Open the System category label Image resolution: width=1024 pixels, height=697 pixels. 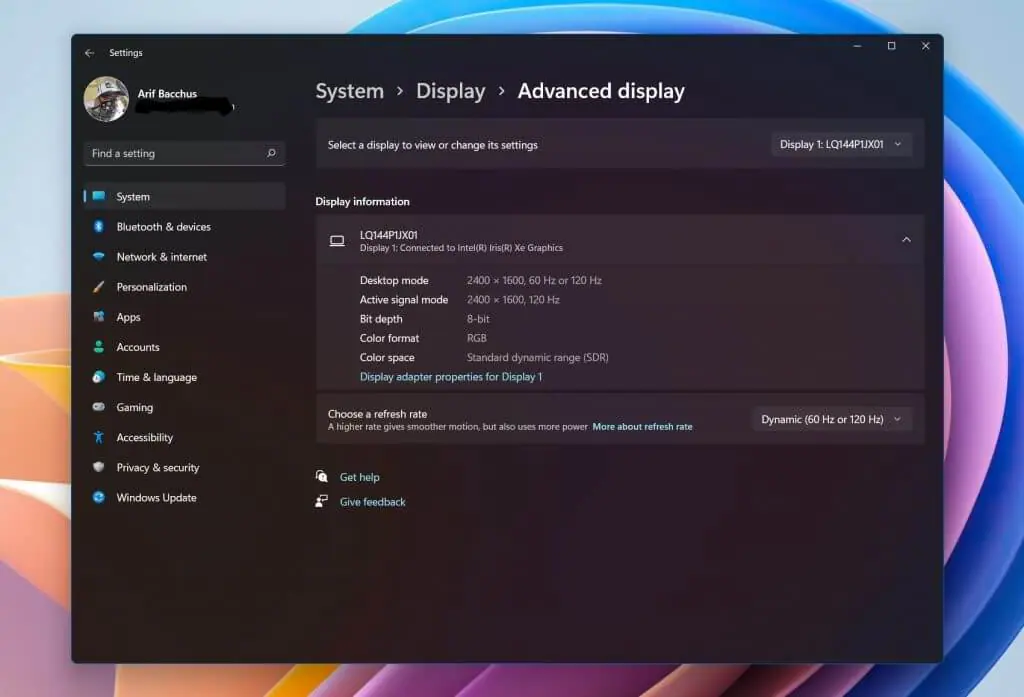[x=133, y=197]
